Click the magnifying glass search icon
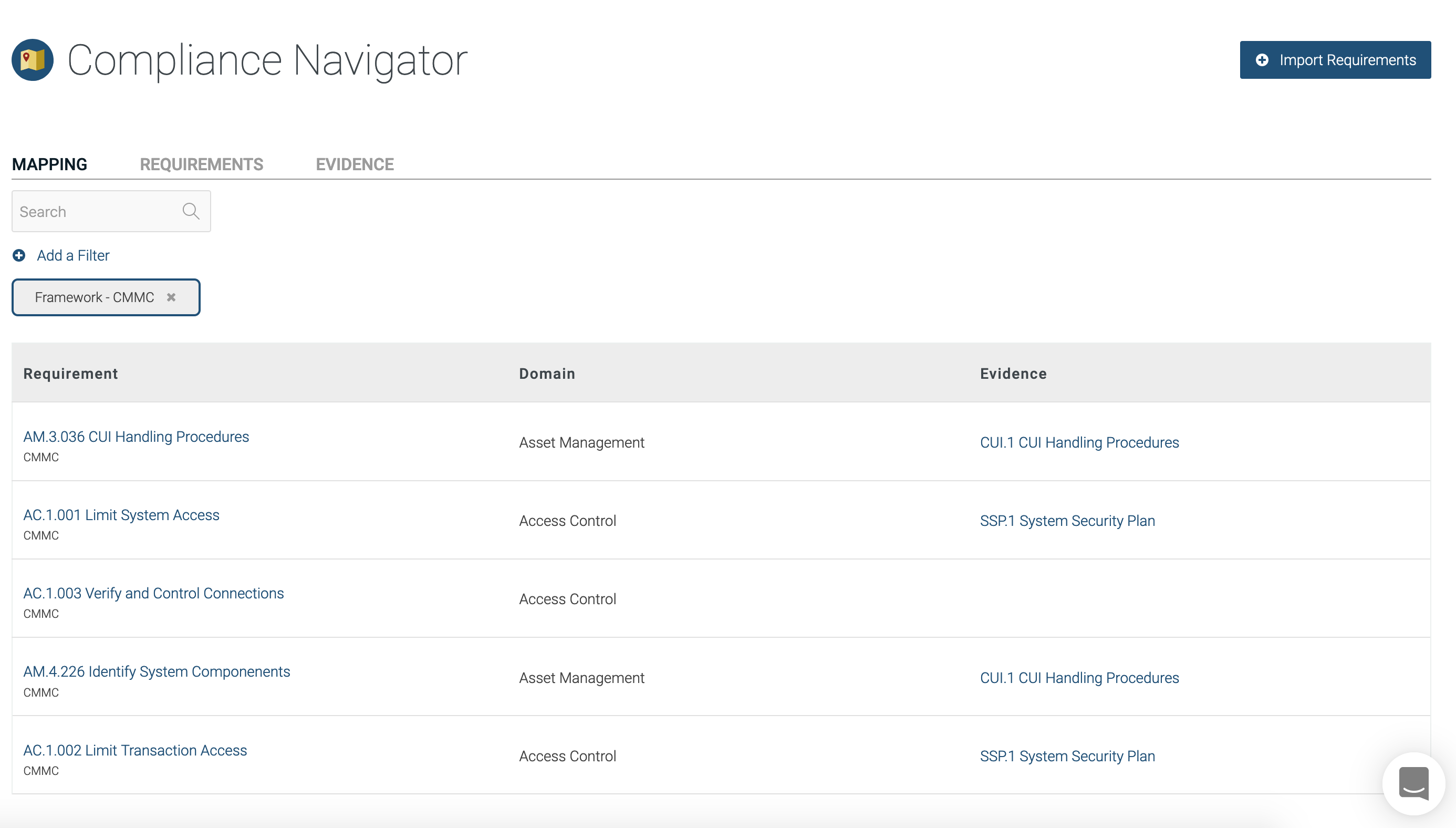Viewport: 1456px width, 828px height. (191, 211)
